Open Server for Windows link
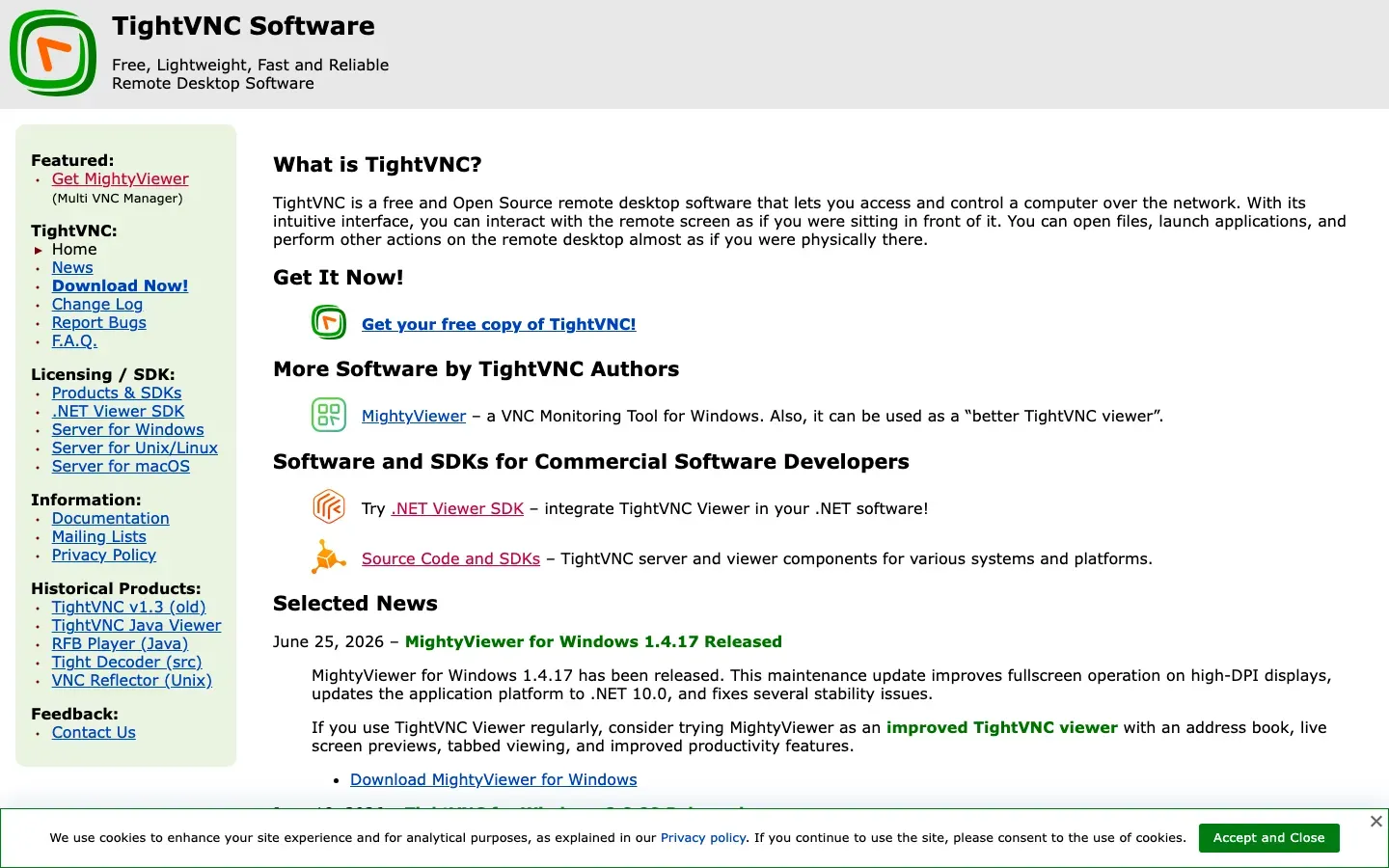Viewport: 1389px width, 868px height. point(128,429)
